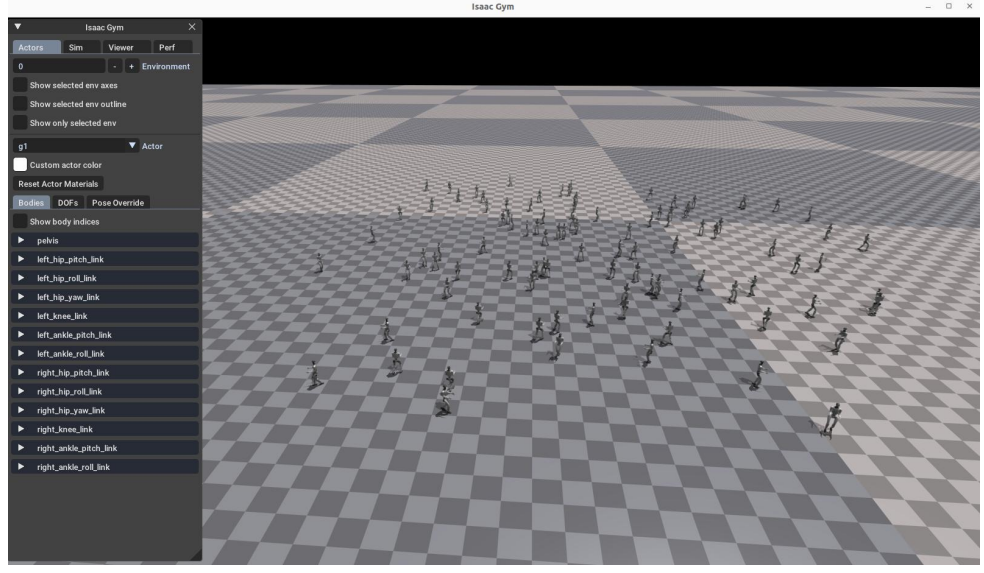Decrease environment index with minus button

[x=115, y=66]
